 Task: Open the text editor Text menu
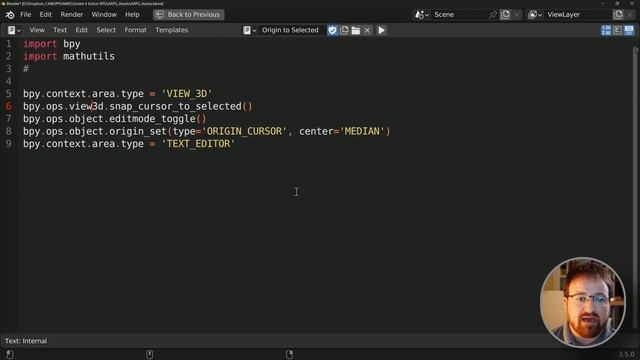[x=60, y=30]
